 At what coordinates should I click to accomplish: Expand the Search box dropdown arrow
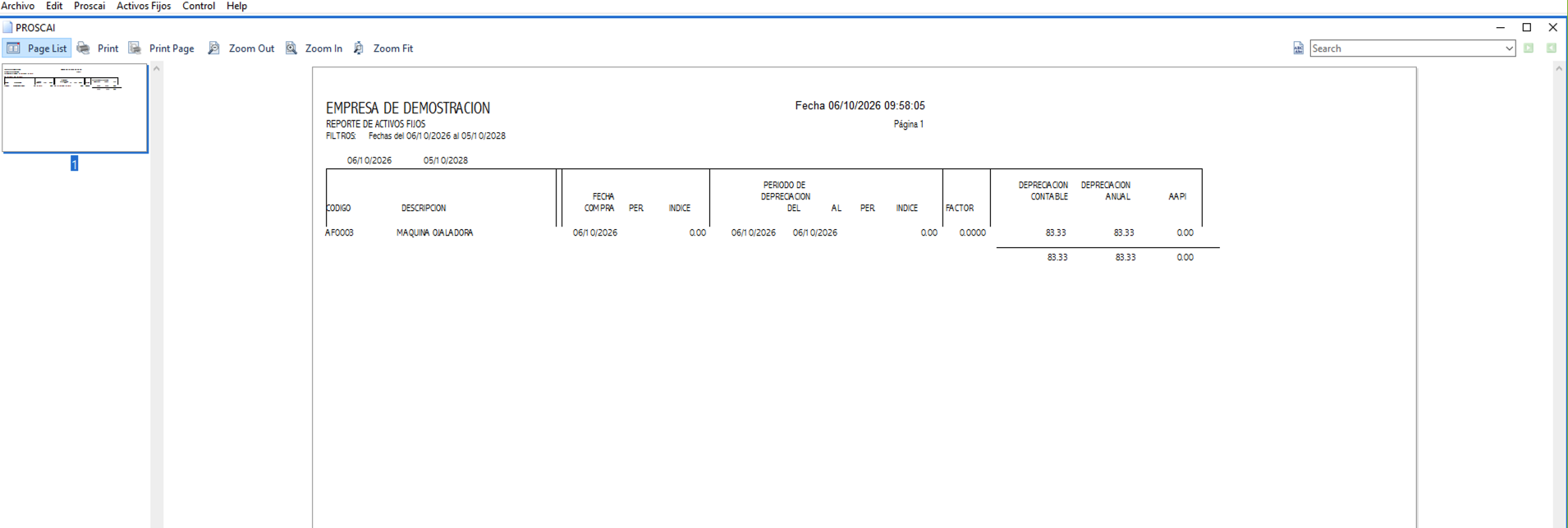click(x=1509, y=48)
